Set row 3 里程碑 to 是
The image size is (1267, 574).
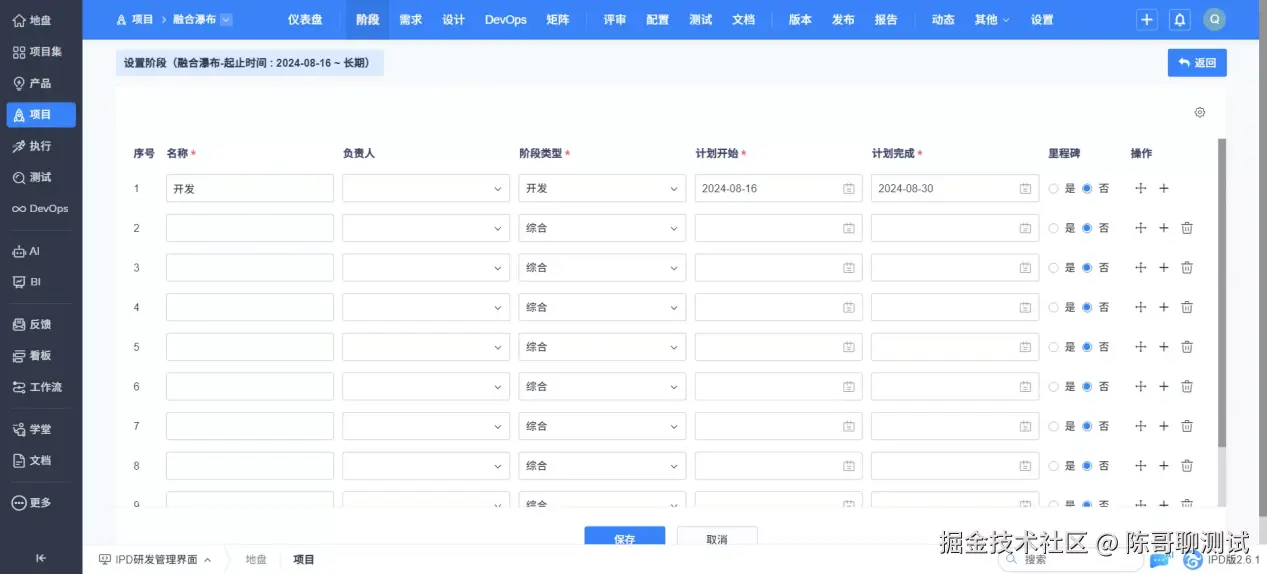coord(1054,268)
